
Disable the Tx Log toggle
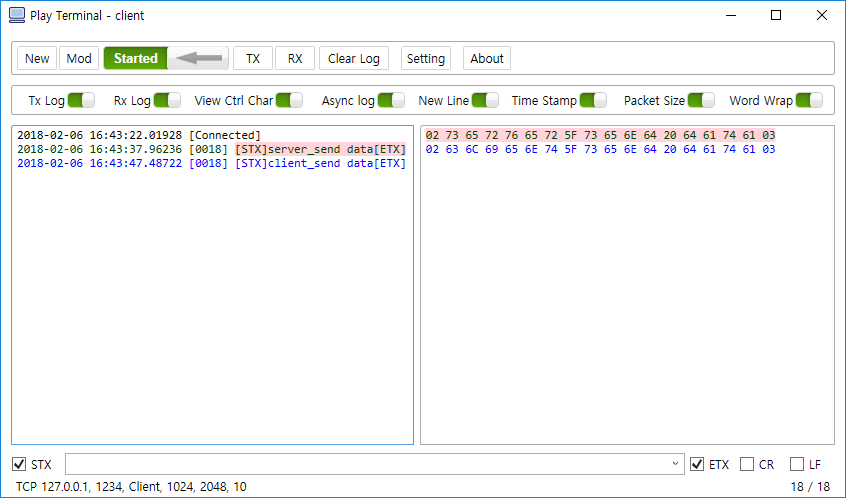click(x=81, y=100)
